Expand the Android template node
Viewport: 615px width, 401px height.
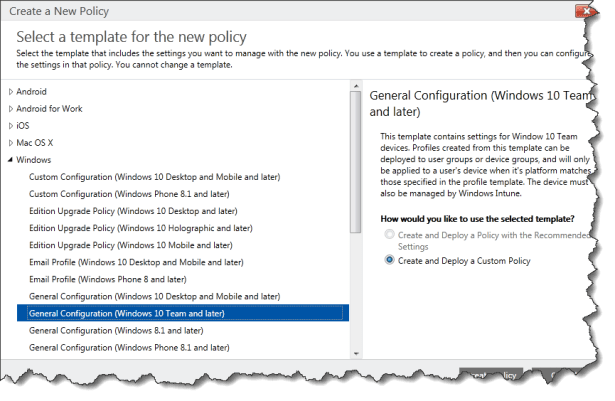point(11,92)
